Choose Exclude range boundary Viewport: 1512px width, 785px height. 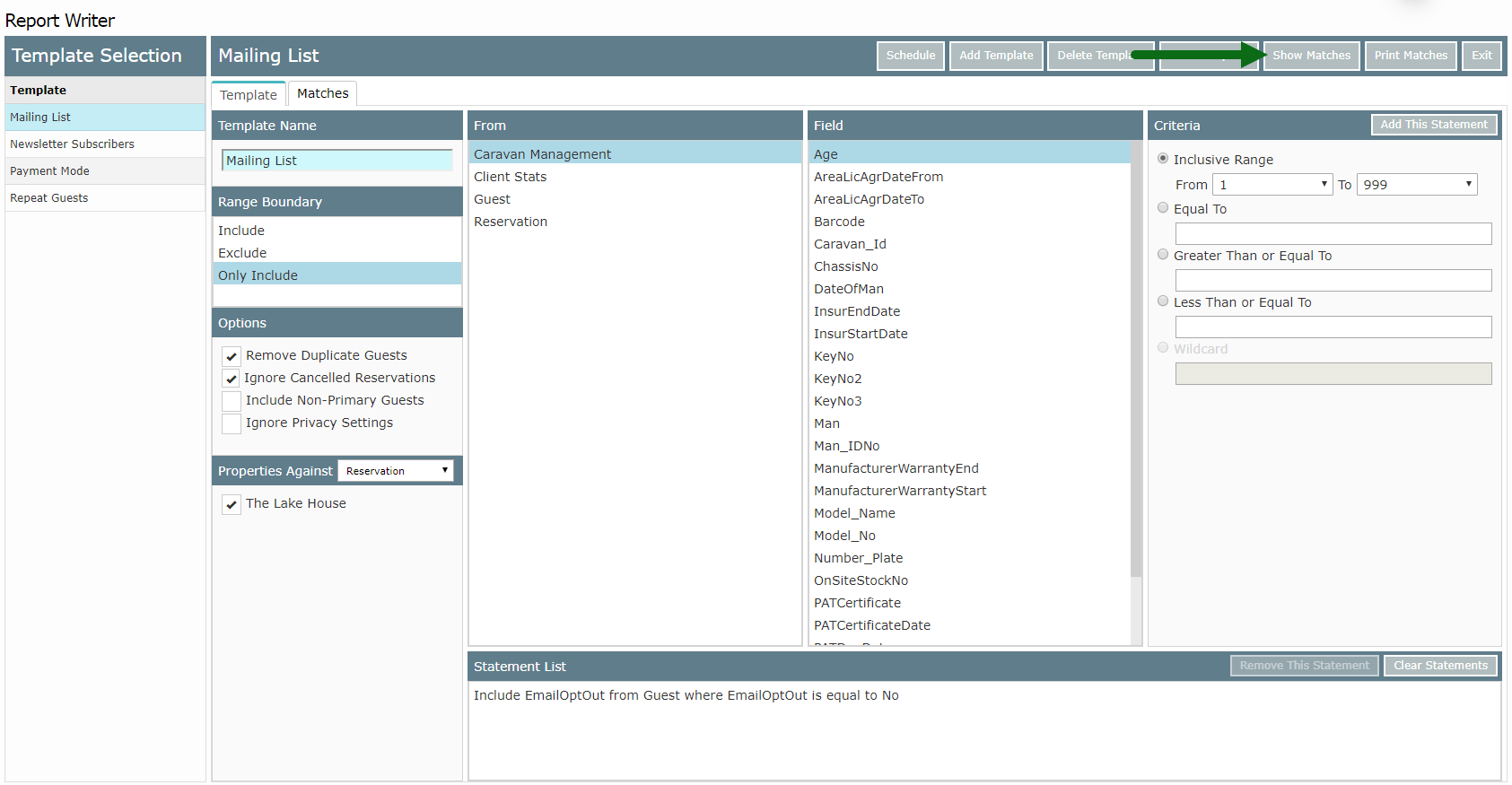tap(337, 253)
